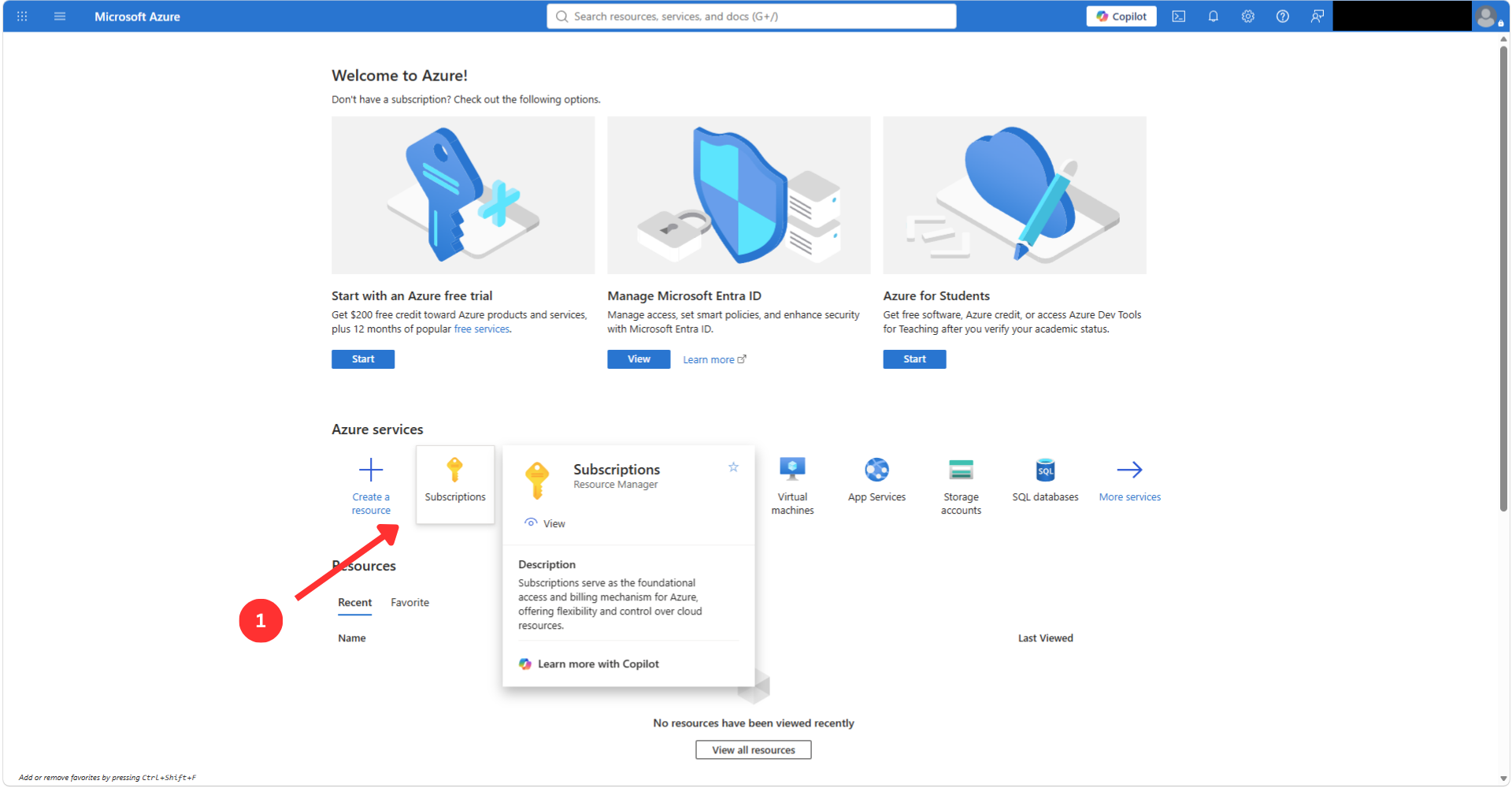Click the Azure for Students cloud illustration

click(x=1014, y=195)
